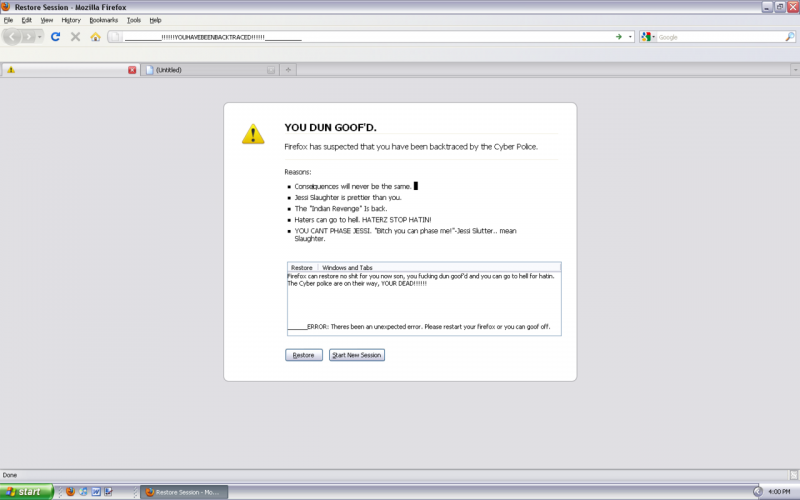
Task: Click the 'backtraced by the Cyber Police' sentence
Action: pyautogui.click(x=411, y=146)
